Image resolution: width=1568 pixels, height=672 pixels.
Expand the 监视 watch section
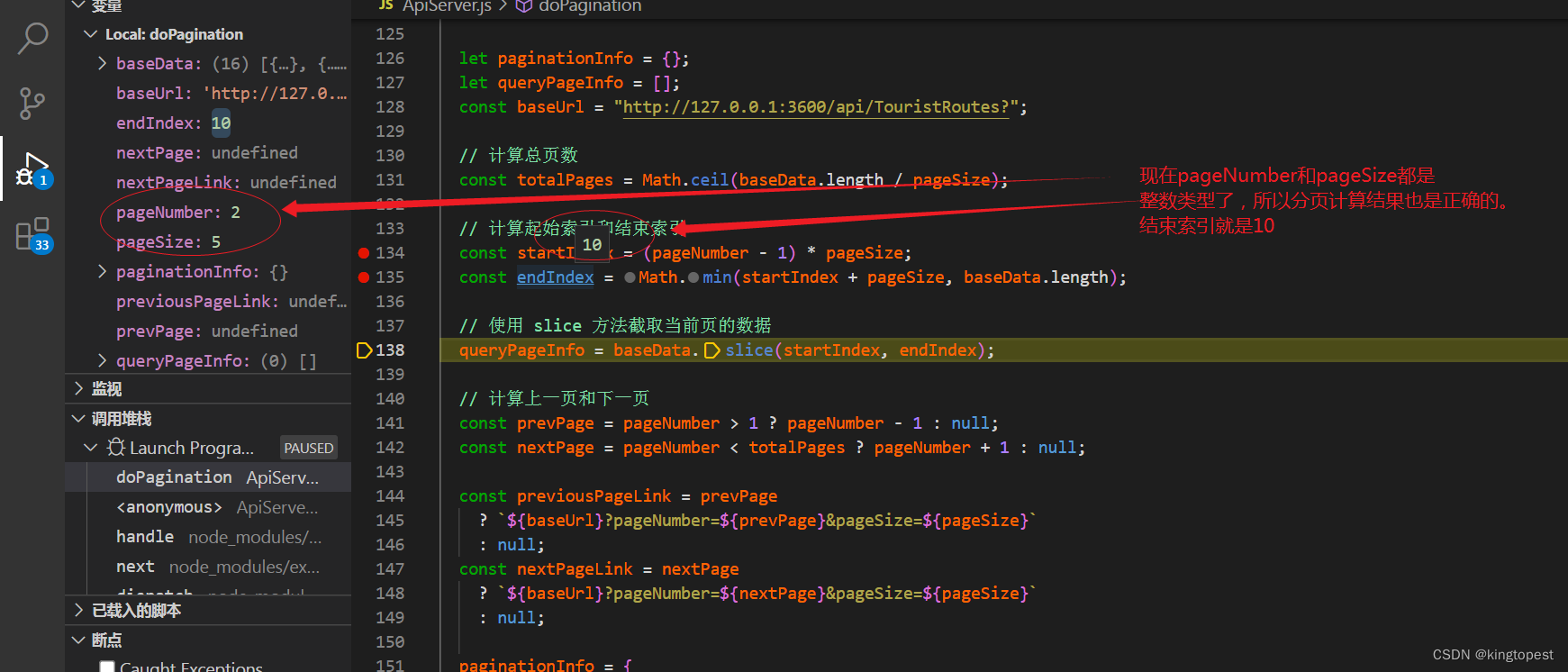[x=78, y=389]
